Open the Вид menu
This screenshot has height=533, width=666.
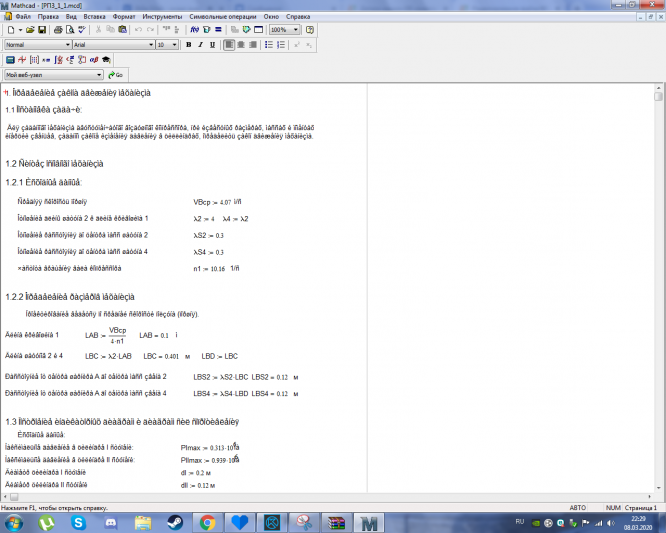71,17
